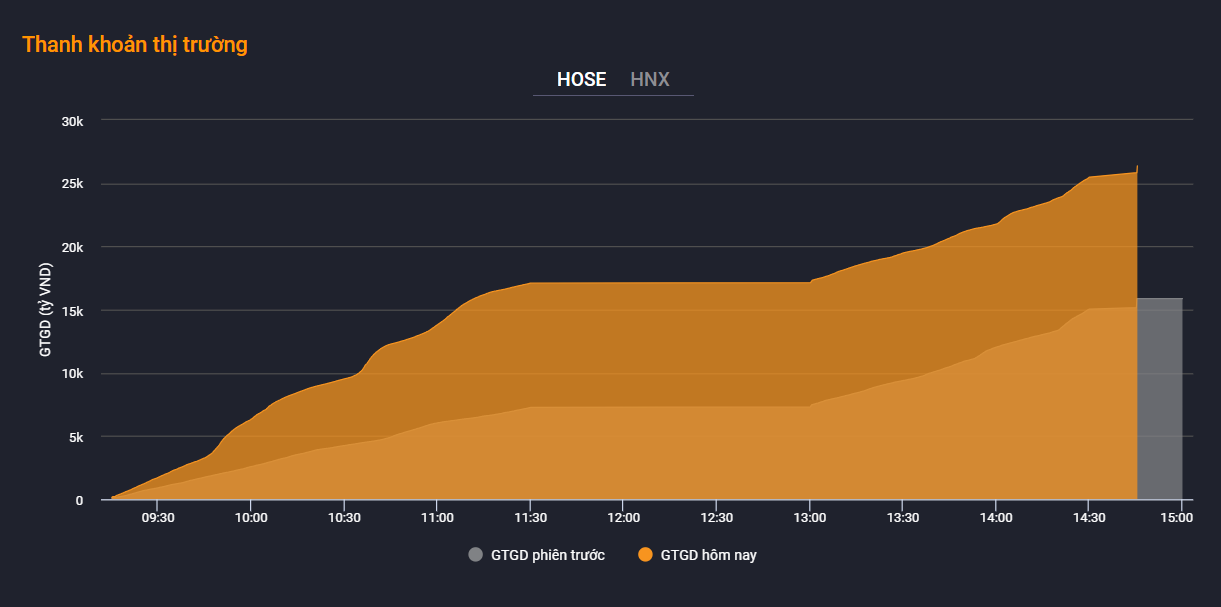
Task: Click the 30k value axis label
Action: click(x=72, y=121)
